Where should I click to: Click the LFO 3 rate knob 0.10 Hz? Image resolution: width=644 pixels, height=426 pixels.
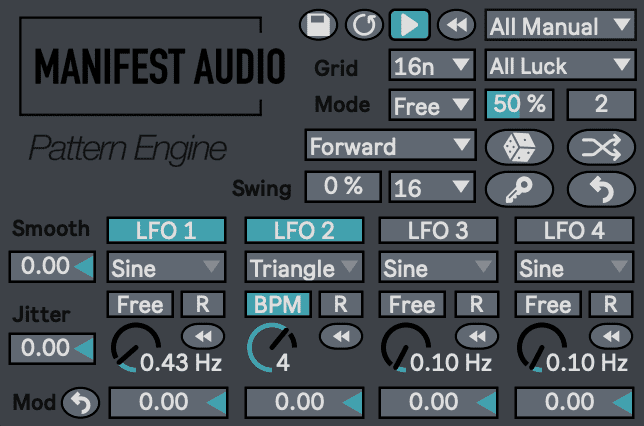click(406, 348)
